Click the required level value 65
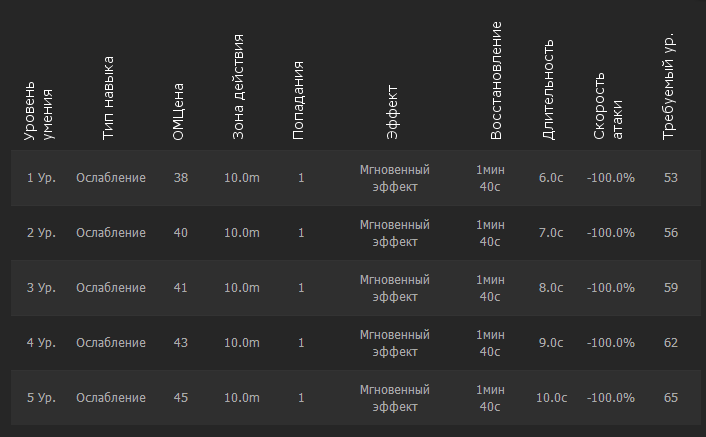The image size is (706, 437). (x=670, y=398)
